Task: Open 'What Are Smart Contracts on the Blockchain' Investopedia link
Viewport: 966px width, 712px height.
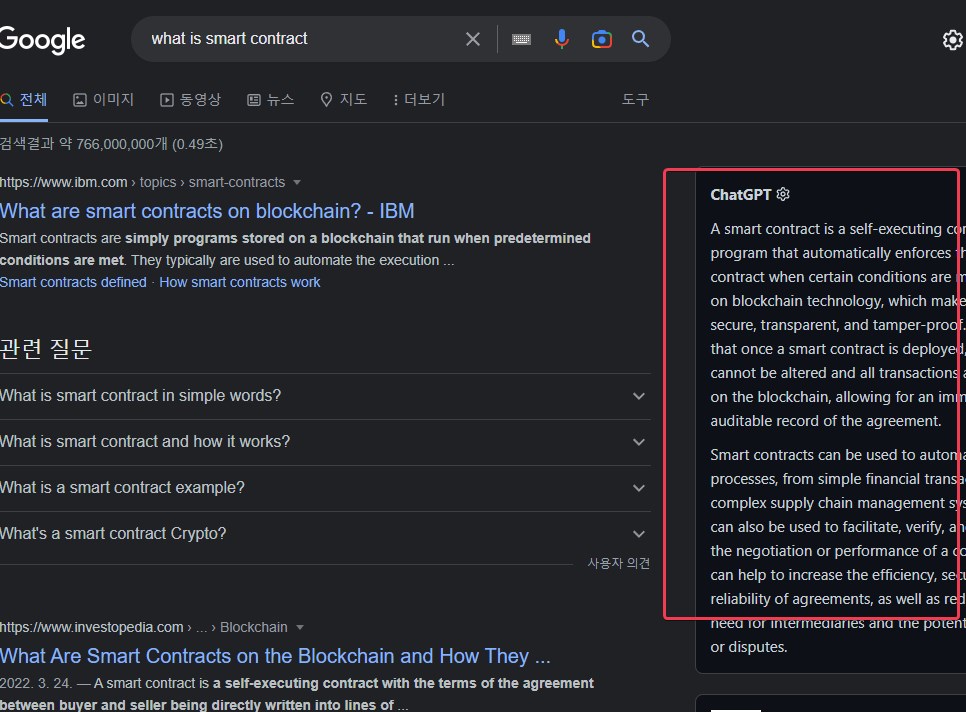Action: pos(275,656)
